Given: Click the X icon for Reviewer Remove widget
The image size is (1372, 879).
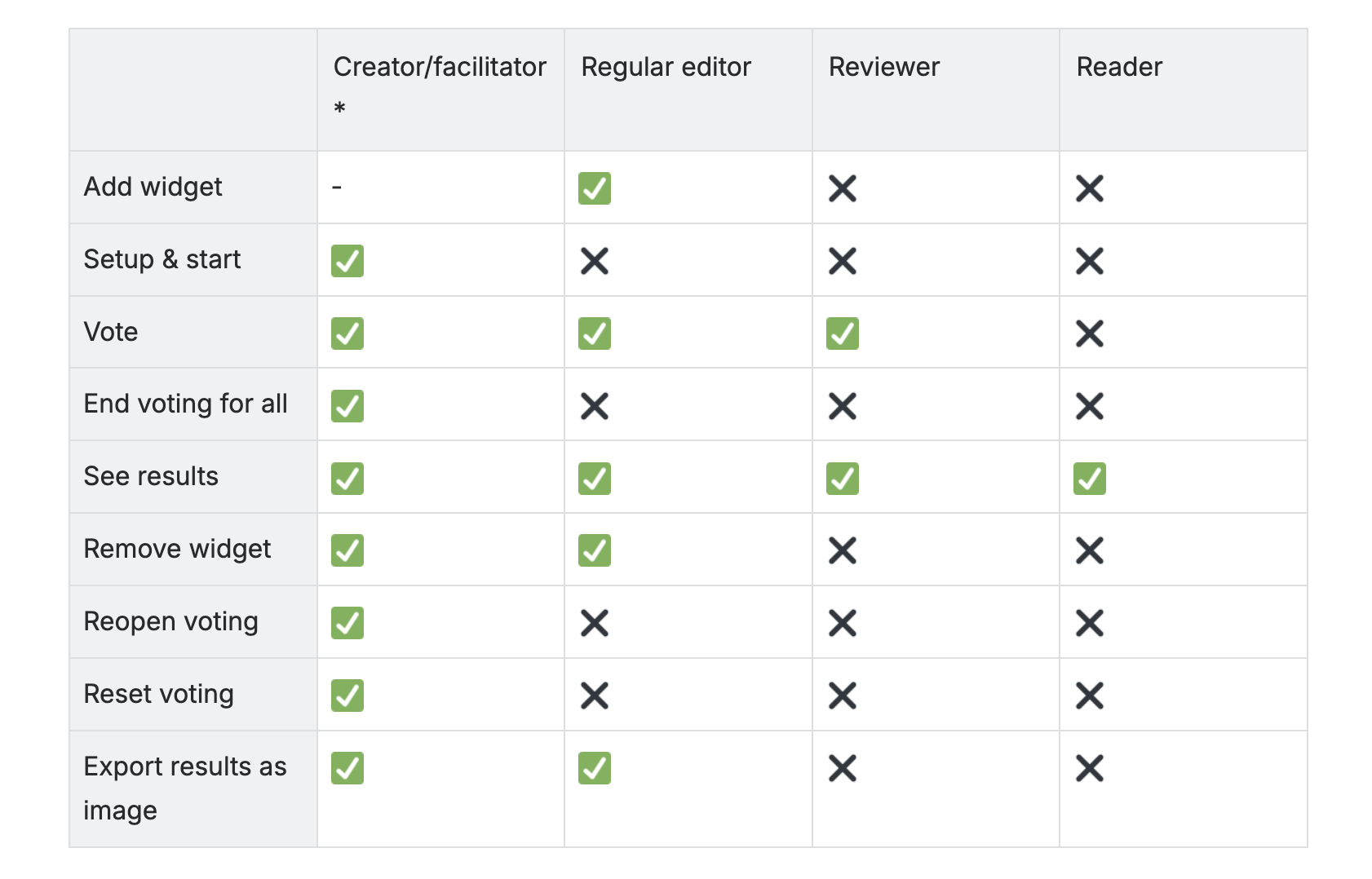Looking at the screenshot, I should (843, 550).
